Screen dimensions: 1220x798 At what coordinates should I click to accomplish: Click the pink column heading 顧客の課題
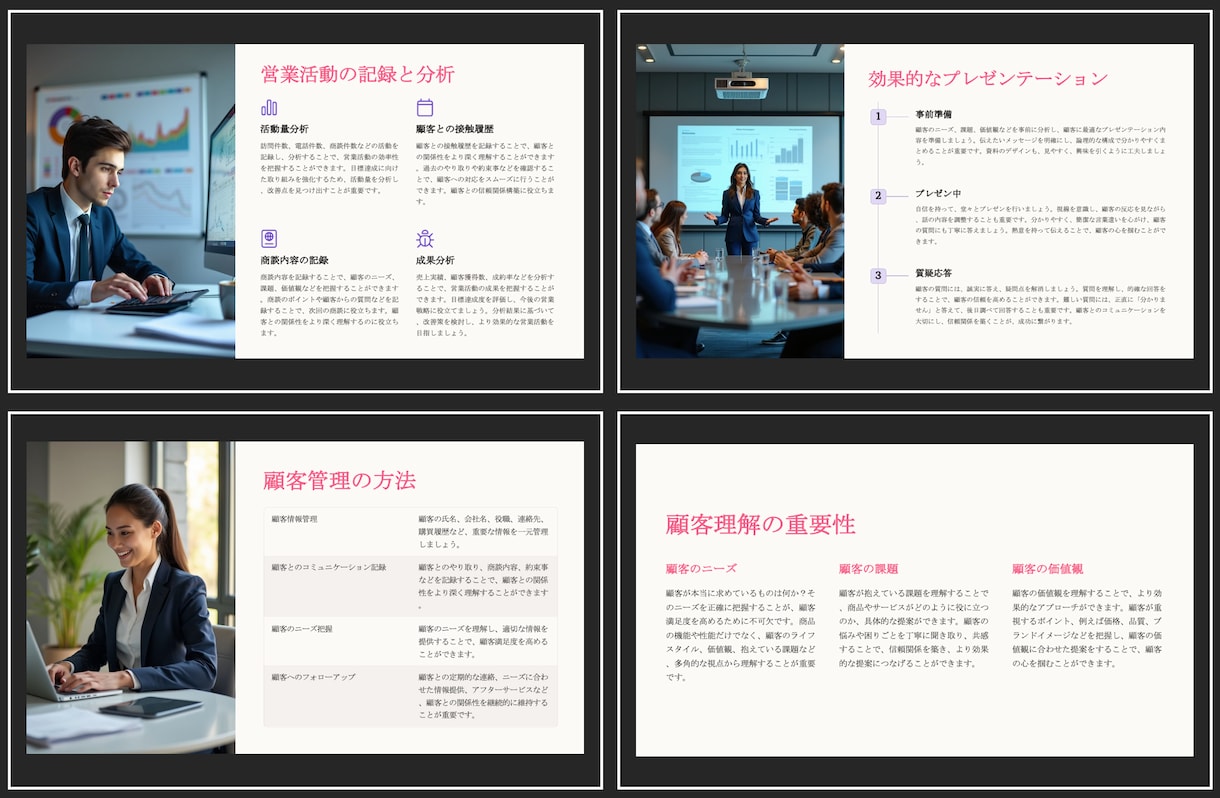868,568
